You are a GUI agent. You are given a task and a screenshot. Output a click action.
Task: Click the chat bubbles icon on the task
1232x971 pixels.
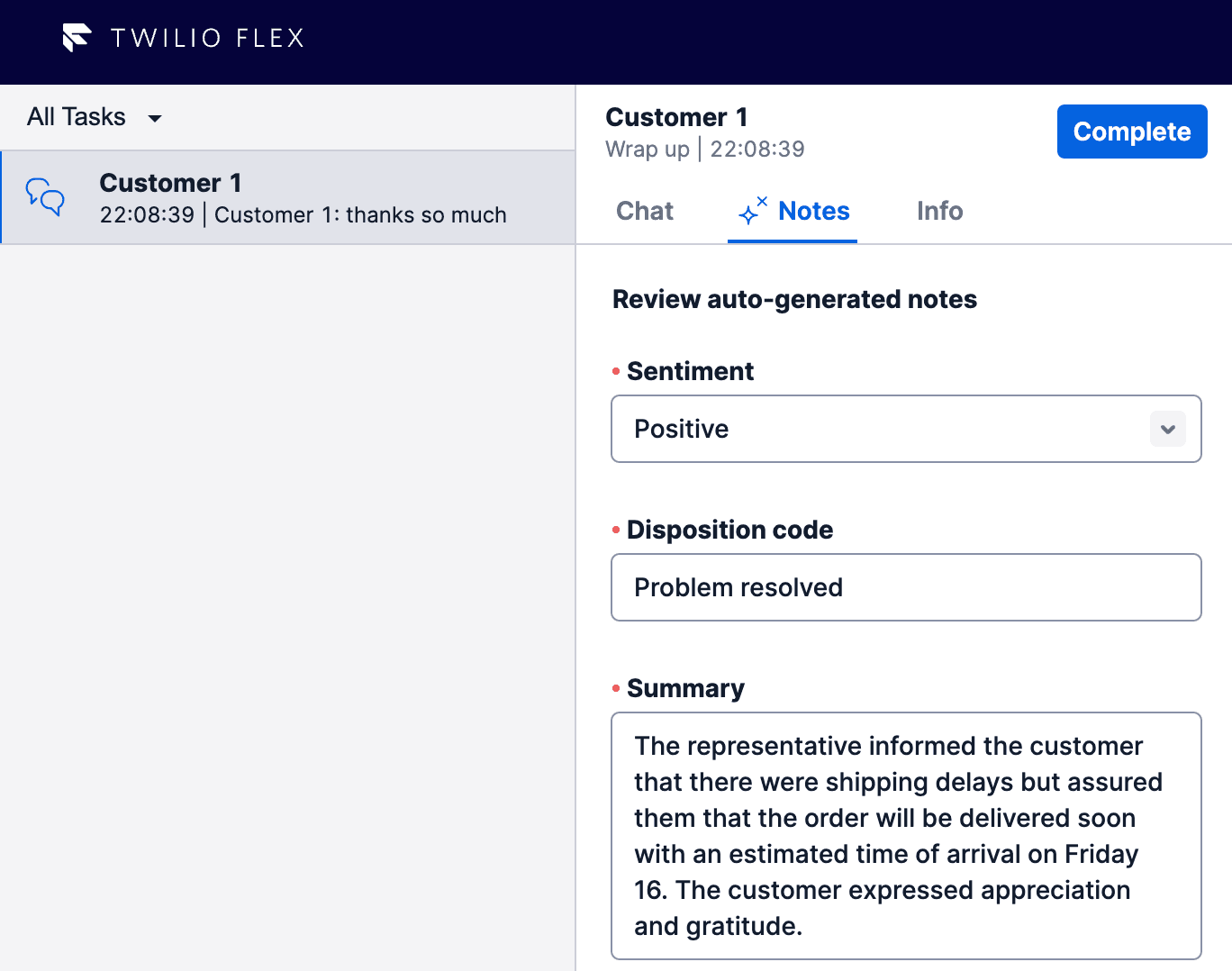click(45, 197)
